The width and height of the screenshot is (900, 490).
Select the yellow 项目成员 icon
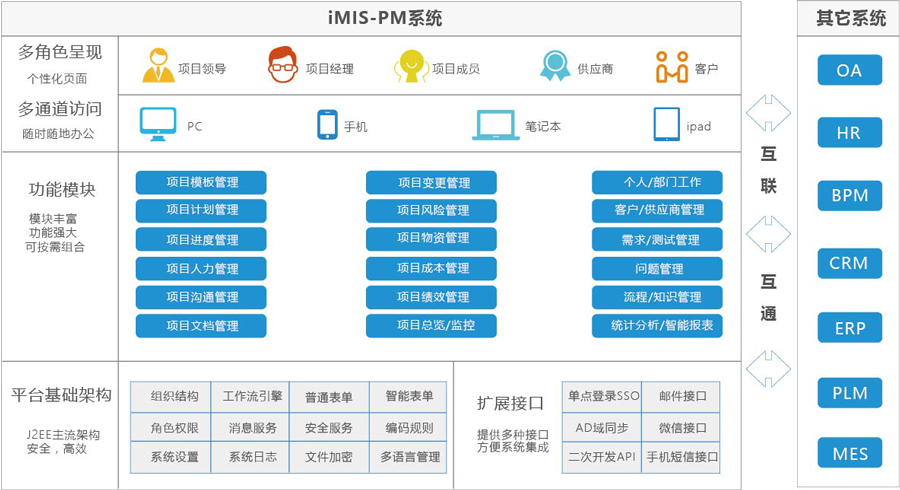(411, 66)
